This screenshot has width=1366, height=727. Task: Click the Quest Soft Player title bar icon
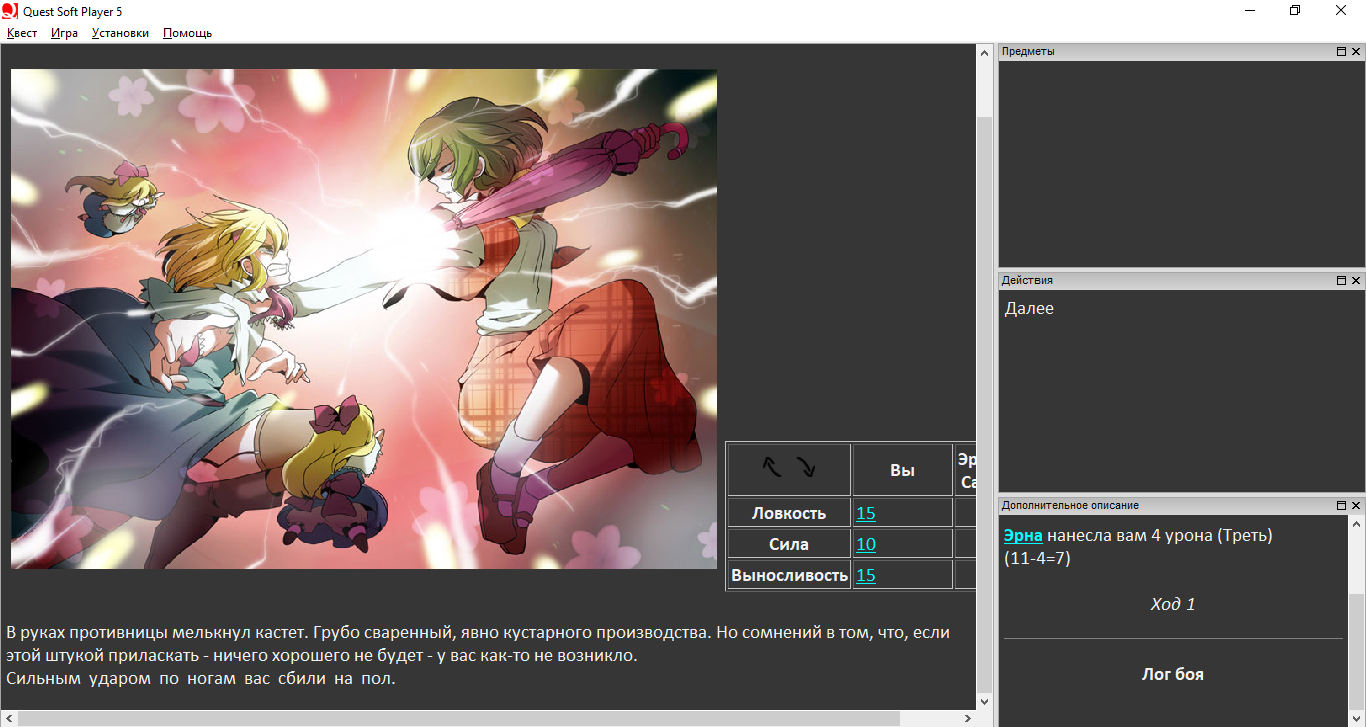point(10,10)
